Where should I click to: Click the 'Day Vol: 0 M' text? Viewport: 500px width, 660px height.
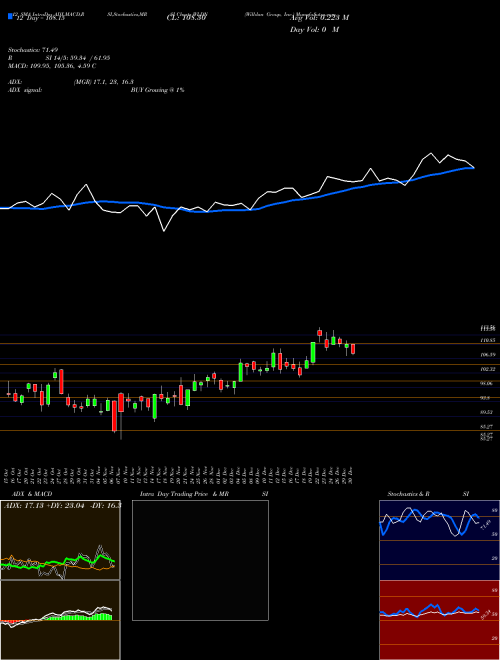315,29
